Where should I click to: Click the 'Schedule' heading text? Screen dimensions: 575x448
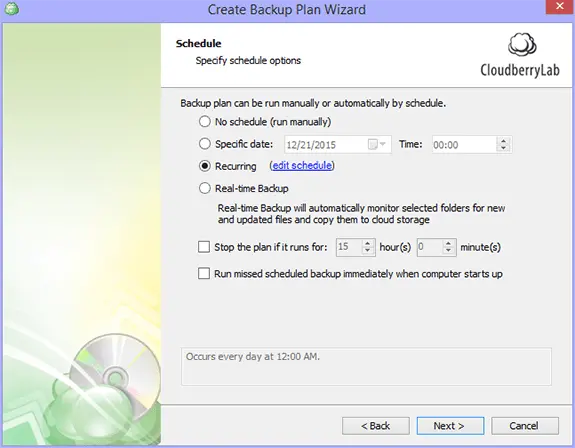[198, 43]
